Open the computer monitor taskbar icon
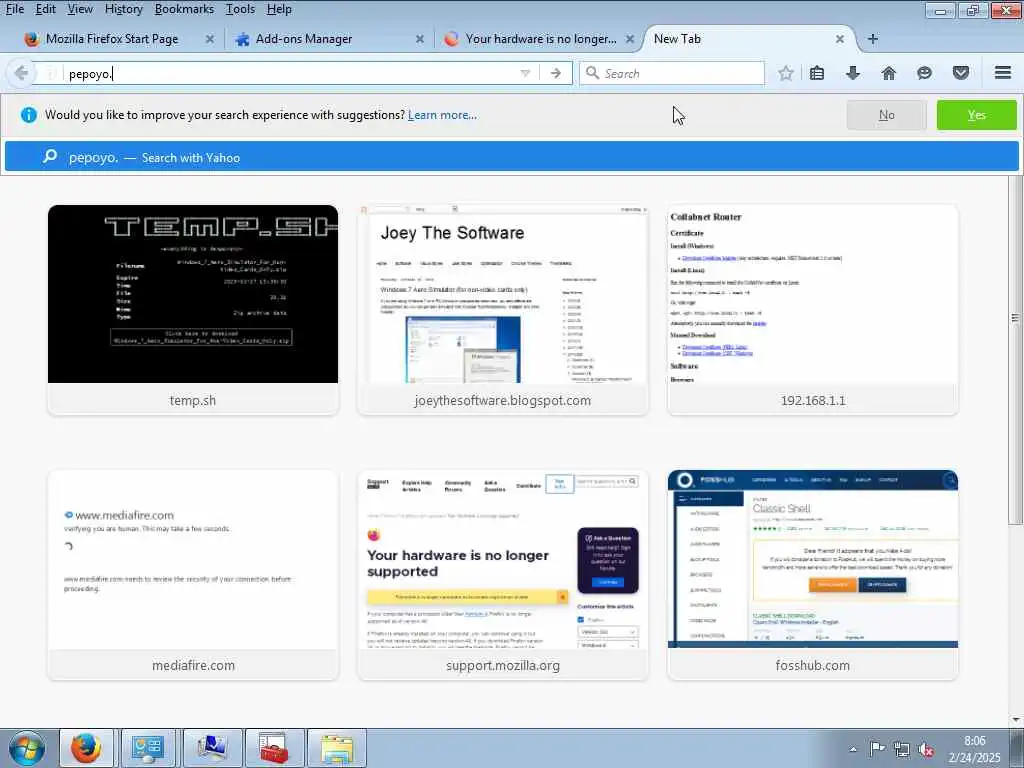 pos(212,748)
